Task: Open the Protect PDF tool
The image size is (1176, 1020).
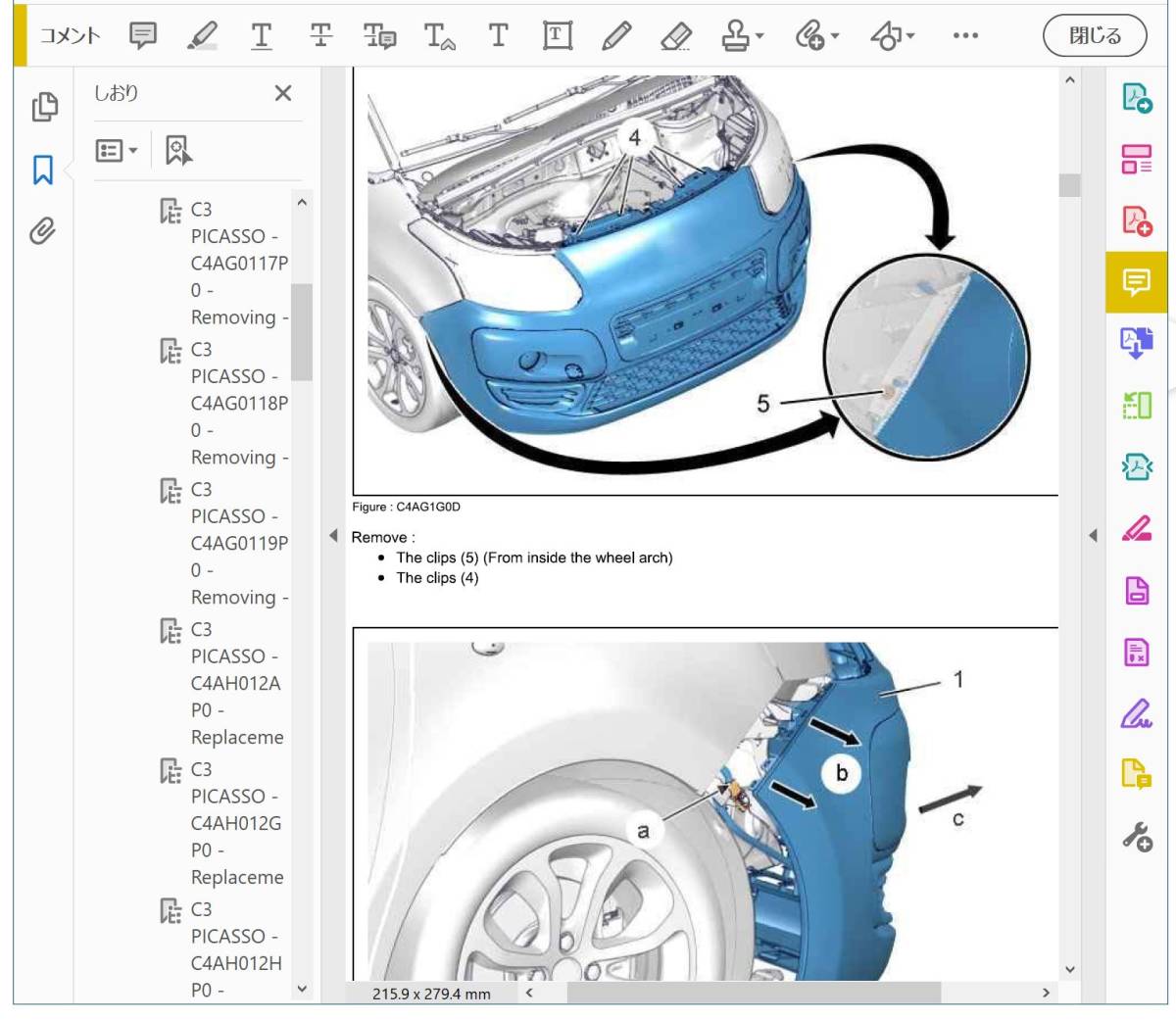Action: coord(1137,591)
